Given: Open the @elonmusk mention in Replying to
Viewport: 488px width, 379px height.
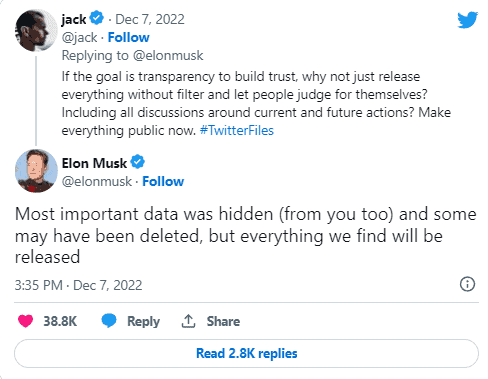Looking at the screenshot, I should pyautogui.click(x=168, y=55).
